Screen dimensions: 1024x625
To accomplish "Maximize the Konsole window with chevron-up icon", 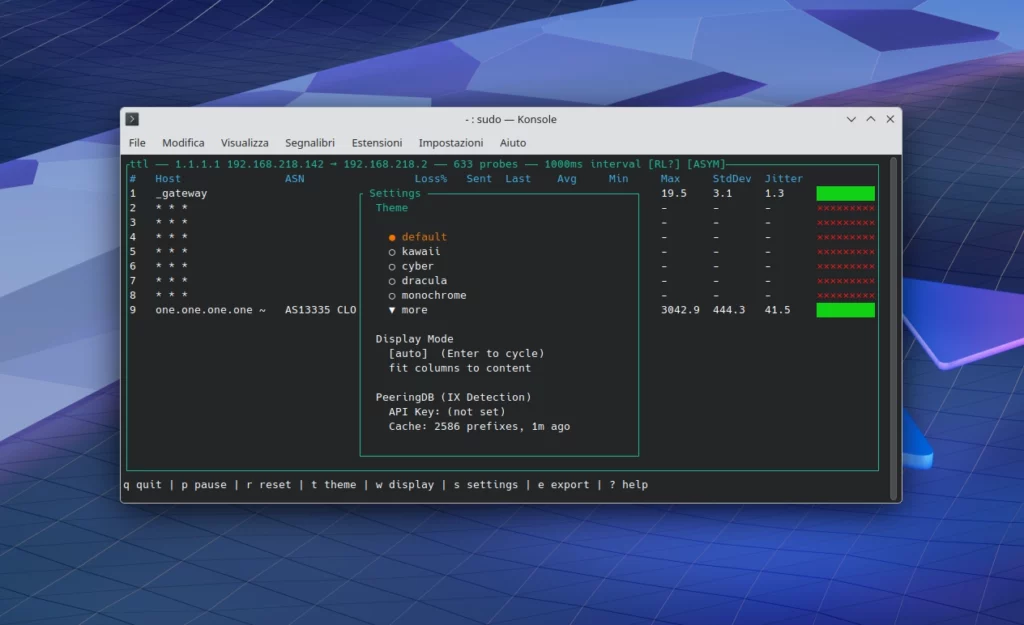I will coord(871,119).
